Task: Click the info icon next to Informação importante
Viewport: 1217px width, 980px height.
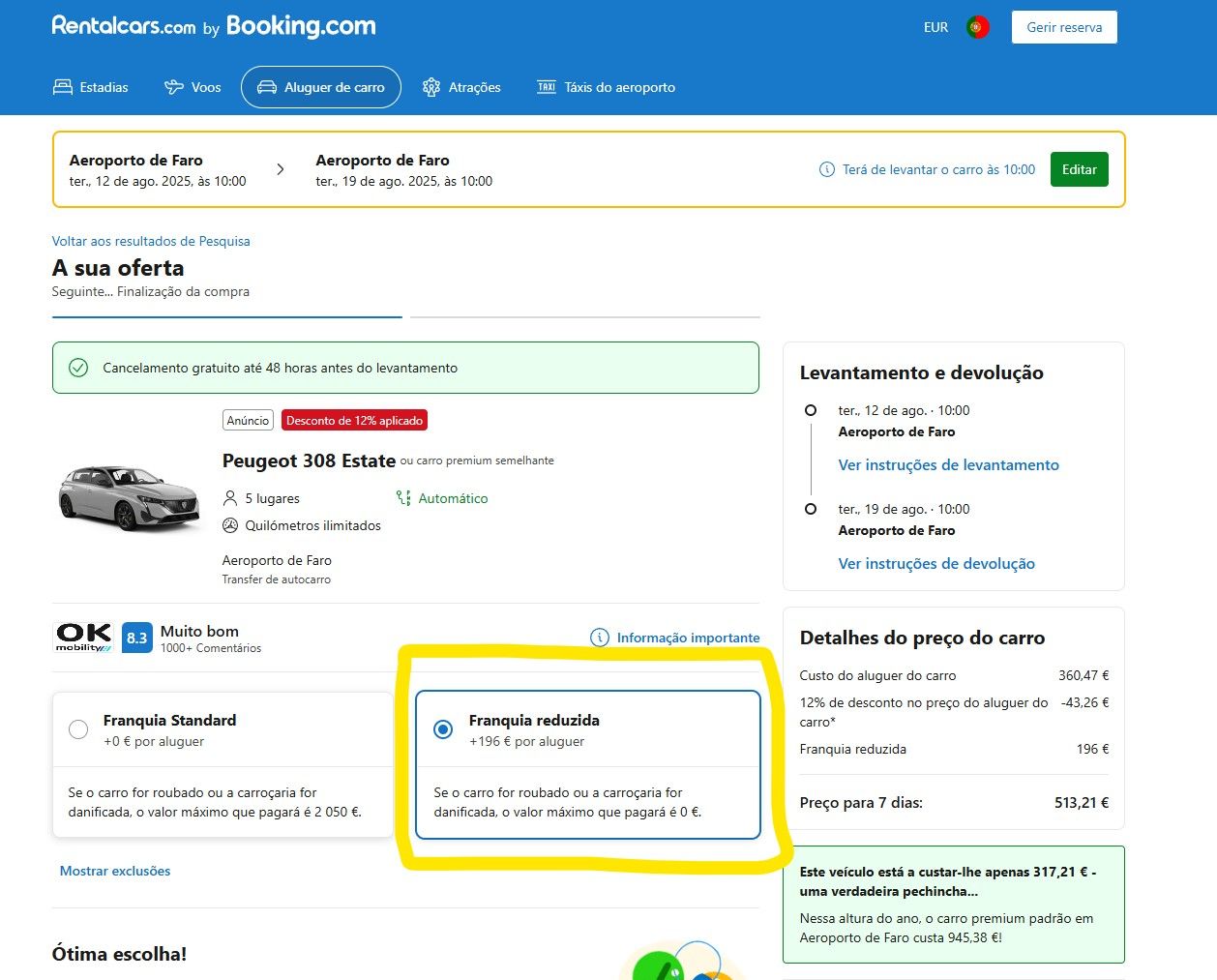Action: 600,638
